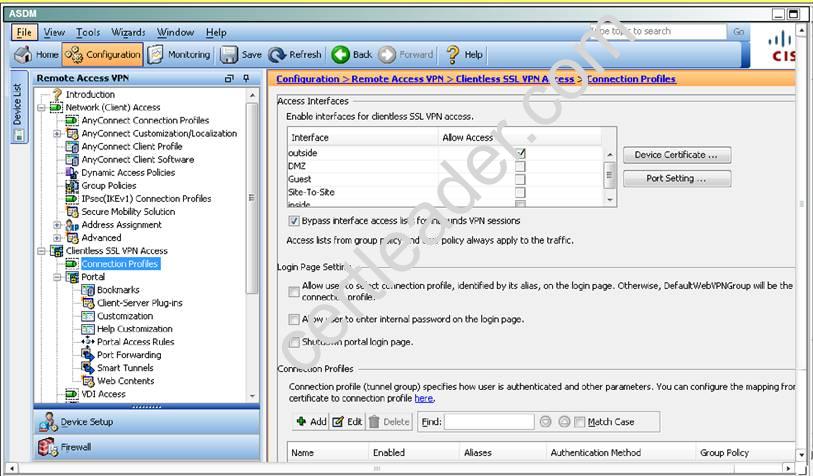Image resolution: width=813 pixels, height=476 pixels.
Task: Follow the 'here' link
Action: point(424,398)
